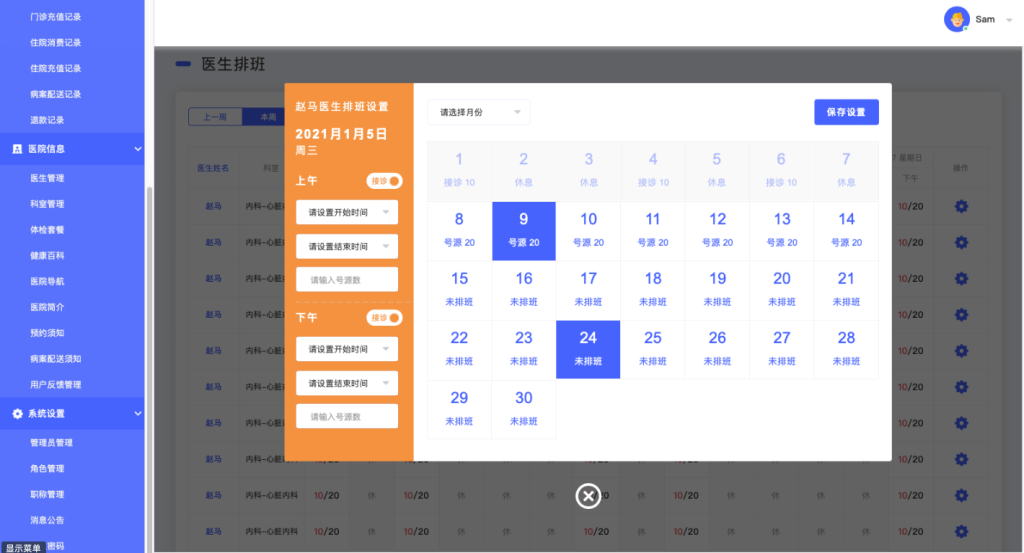Toggle the 上午 接诊 switch
The width and height of the screenshot is (1024, 553).
(385, 181)
